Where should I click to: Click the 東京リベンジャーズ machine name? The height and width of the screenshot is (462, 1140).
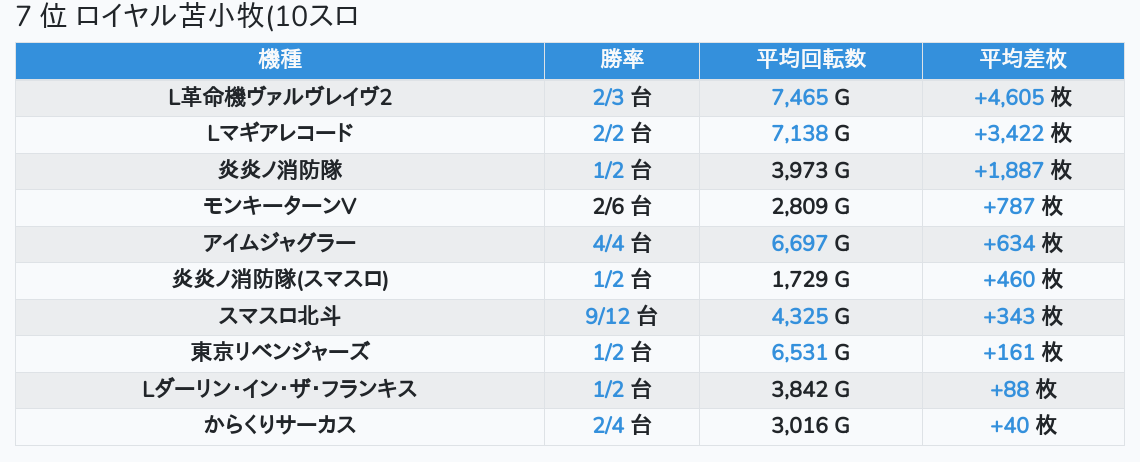(279, 352)
